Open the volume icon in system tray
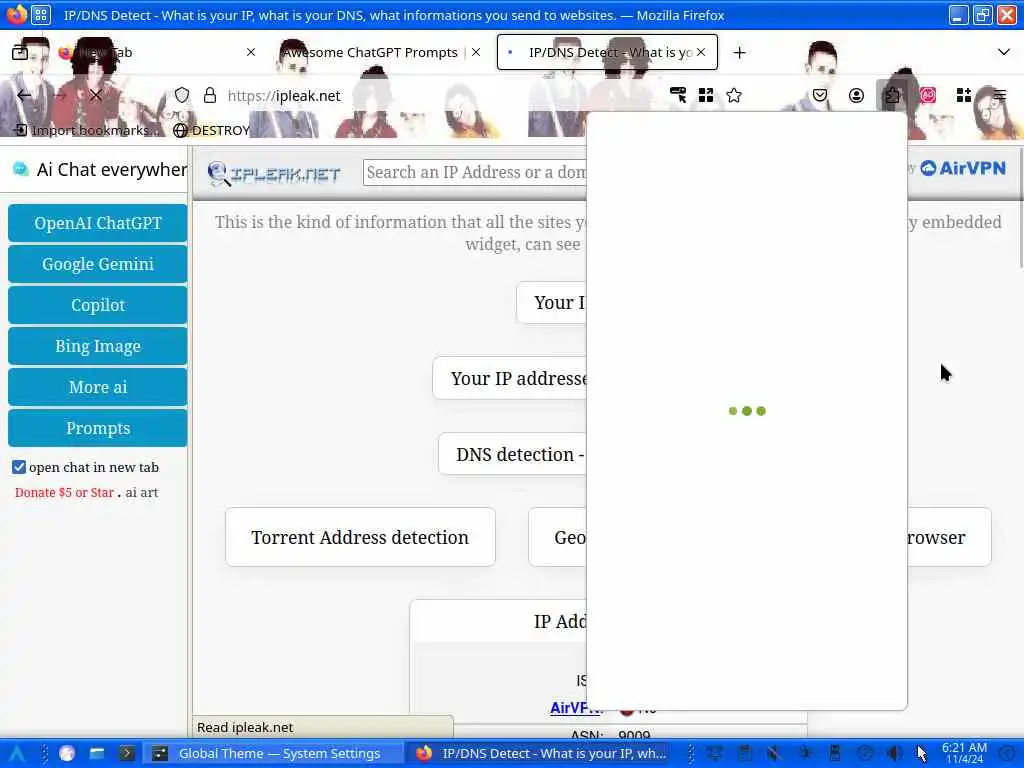The width and height of the screenshot is (1024, 768). coord(895,753)
